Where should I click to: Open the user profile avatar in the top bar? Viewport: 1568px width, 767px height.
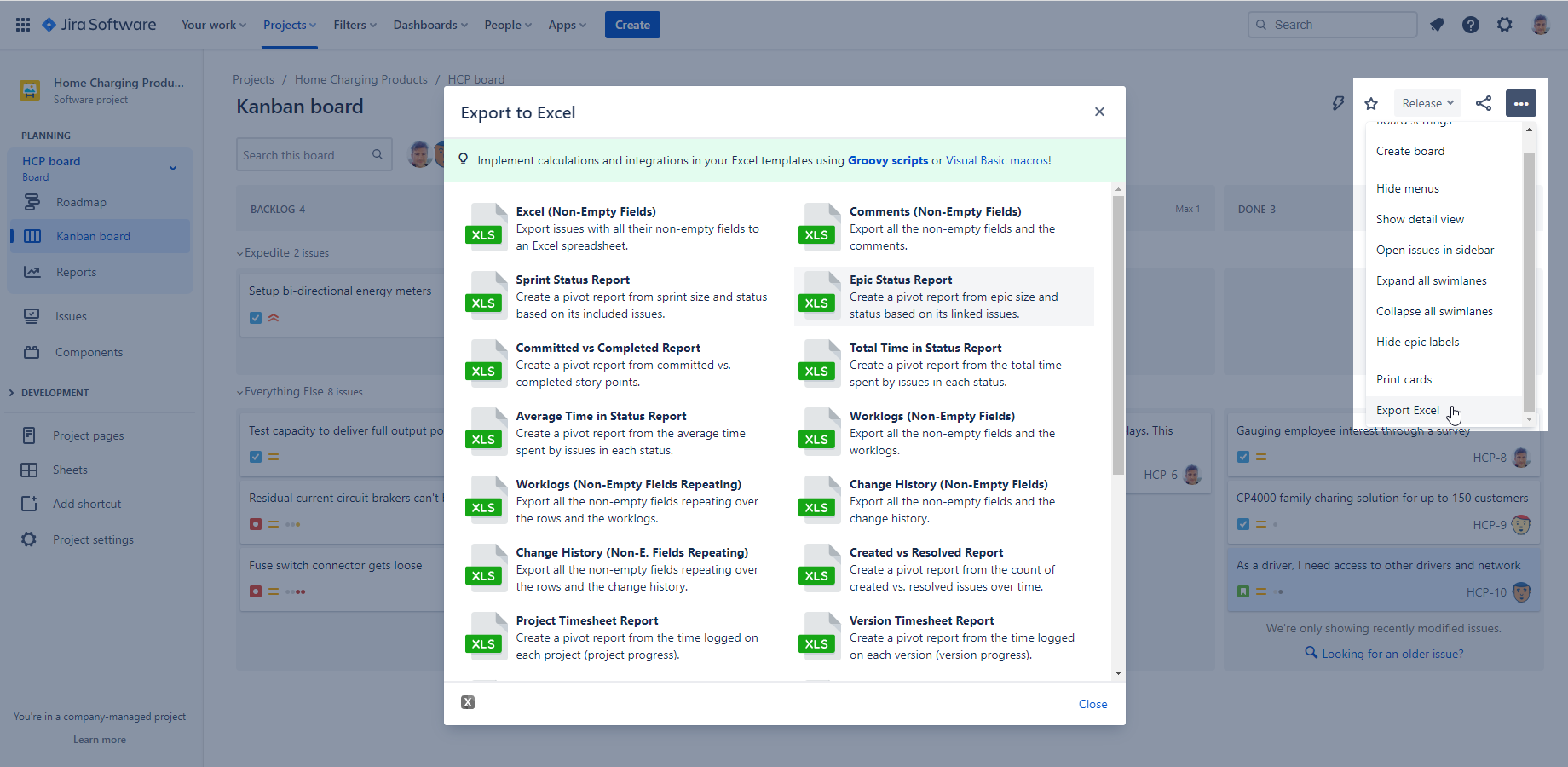pos(1541,25)
